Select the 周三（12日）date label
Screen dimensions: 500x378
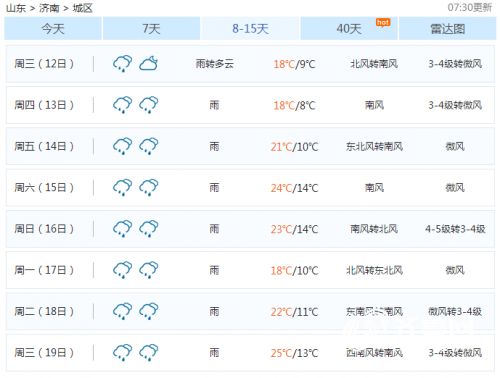[44, 64]
